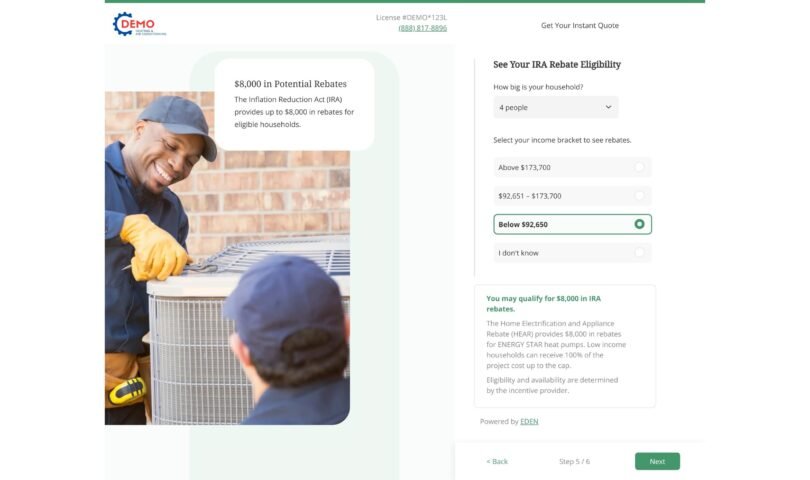Select the Above $173,700 radio button
This screenshot has height=480, width=810.
pos(639,167)
